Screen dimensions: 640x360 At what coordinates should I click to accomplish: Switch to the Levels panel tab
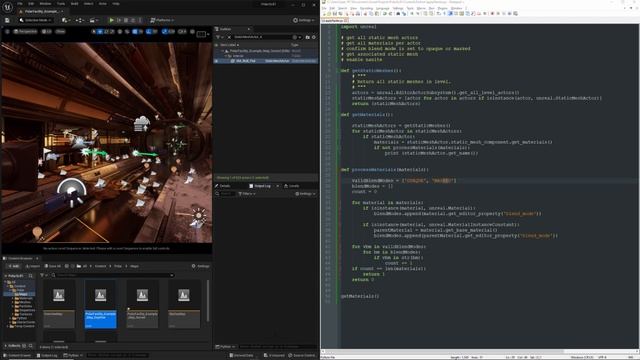(292, 186)
